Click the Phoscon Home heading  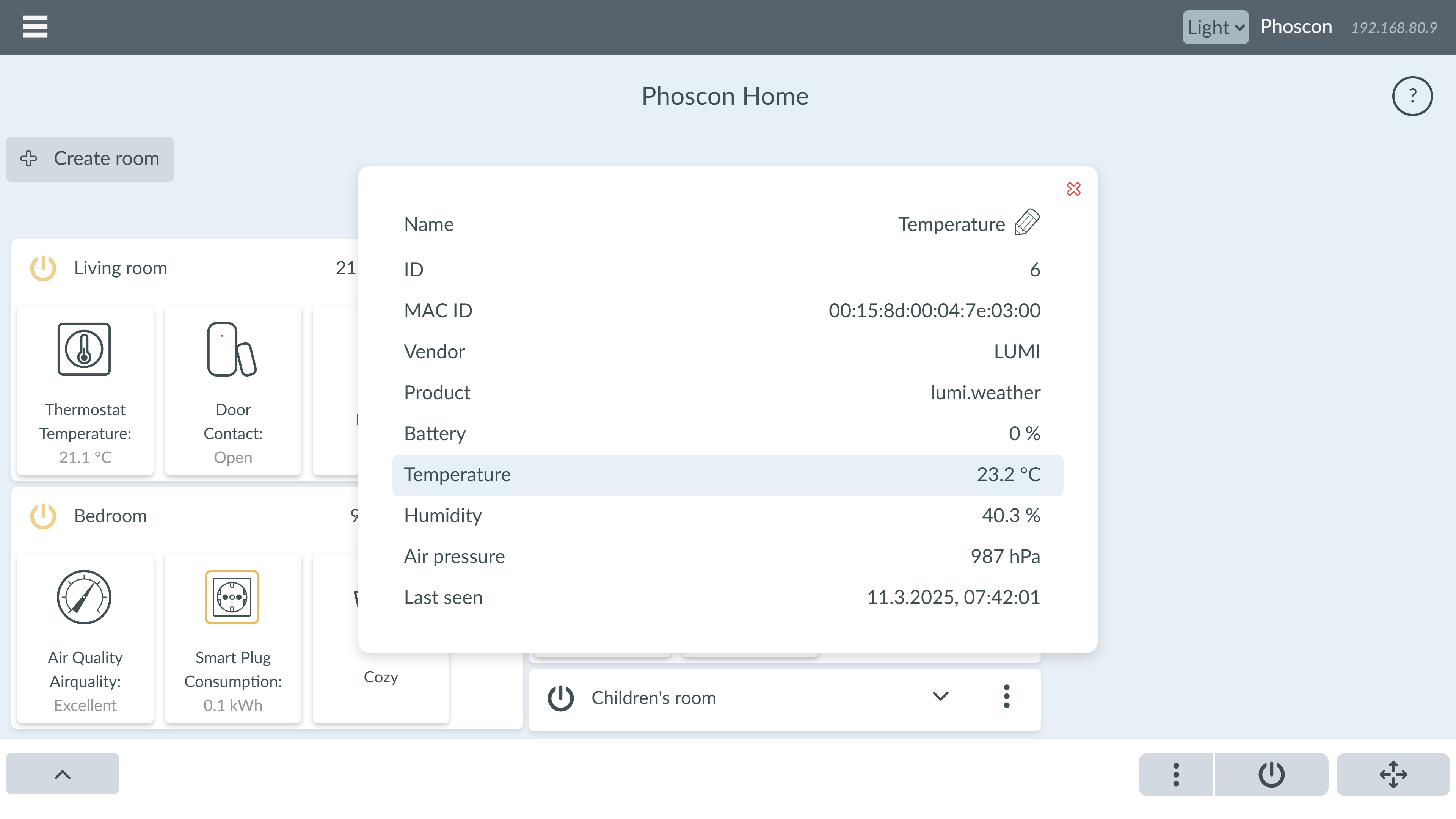pos(725,96)
